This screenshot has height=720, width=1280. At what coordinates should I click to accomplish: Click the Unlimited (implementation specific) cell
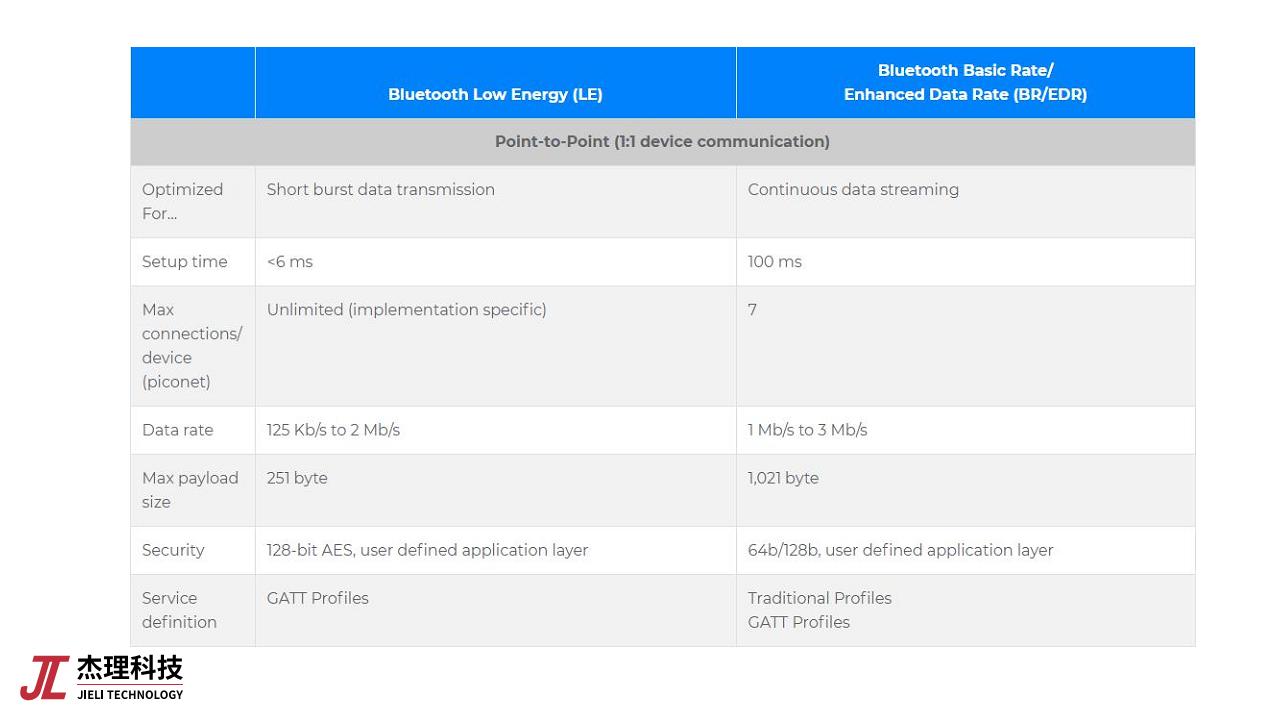406,310
